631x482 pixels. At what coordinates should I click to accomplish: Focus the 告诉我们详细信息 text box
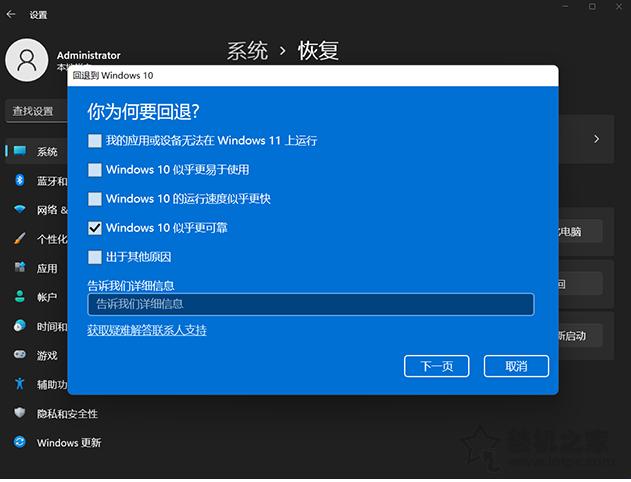311,304
